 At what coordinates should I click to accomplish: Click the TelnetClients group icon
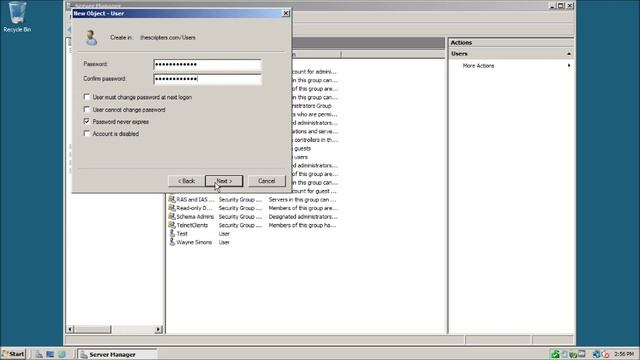[x=171, y=225]
